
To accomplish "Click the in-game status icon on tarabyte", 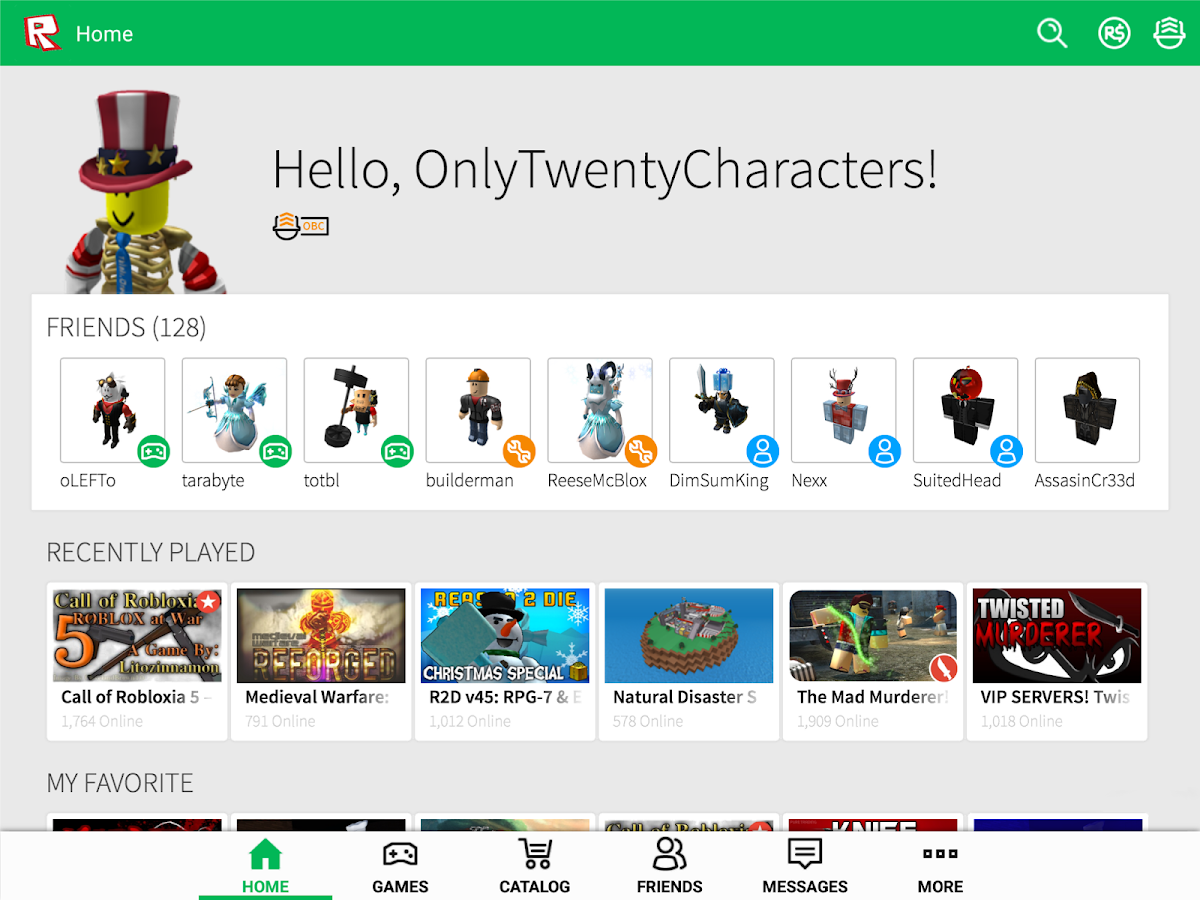I will 275,451.
